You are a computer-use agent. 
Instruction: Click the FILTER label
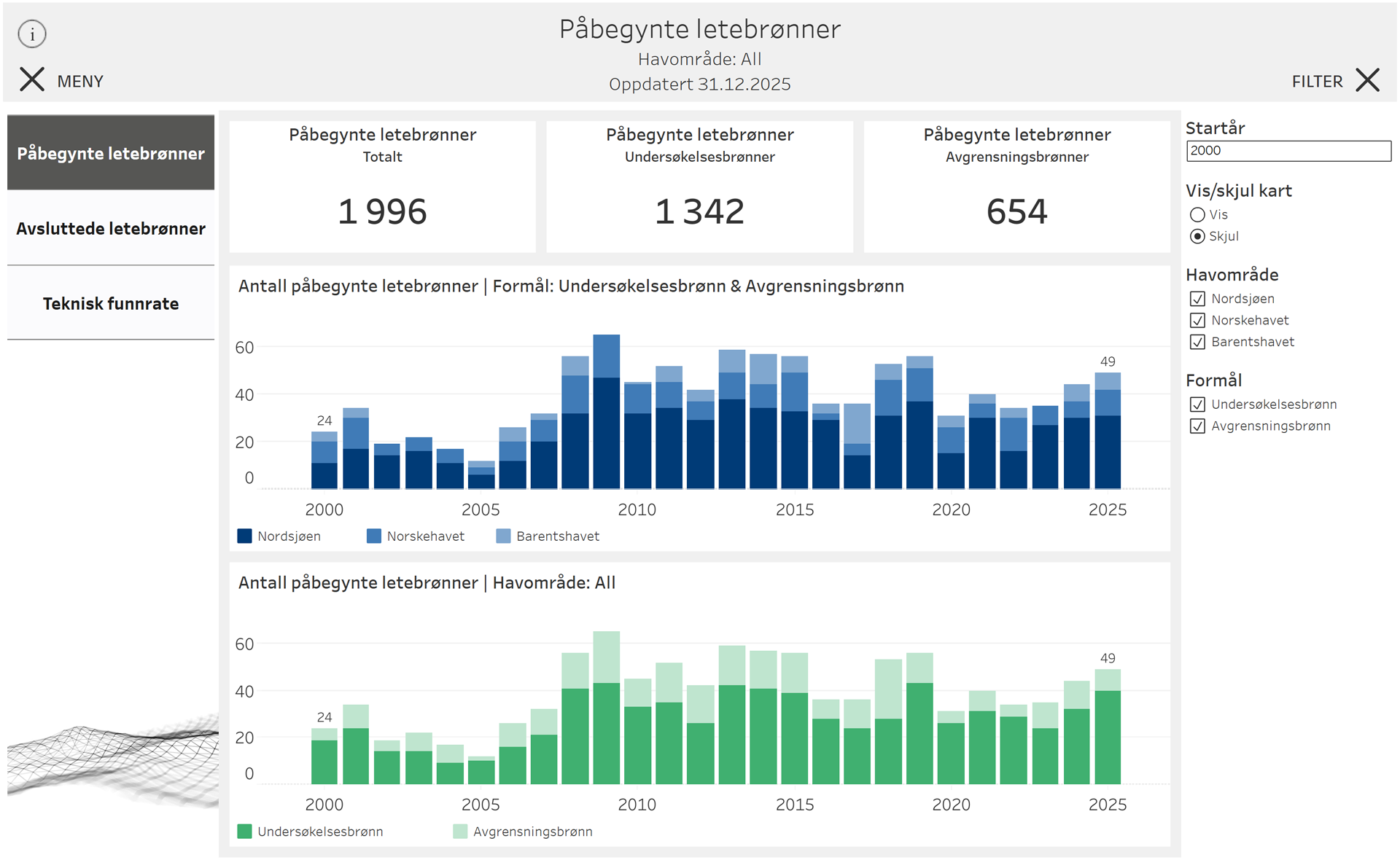point(1317,82)
